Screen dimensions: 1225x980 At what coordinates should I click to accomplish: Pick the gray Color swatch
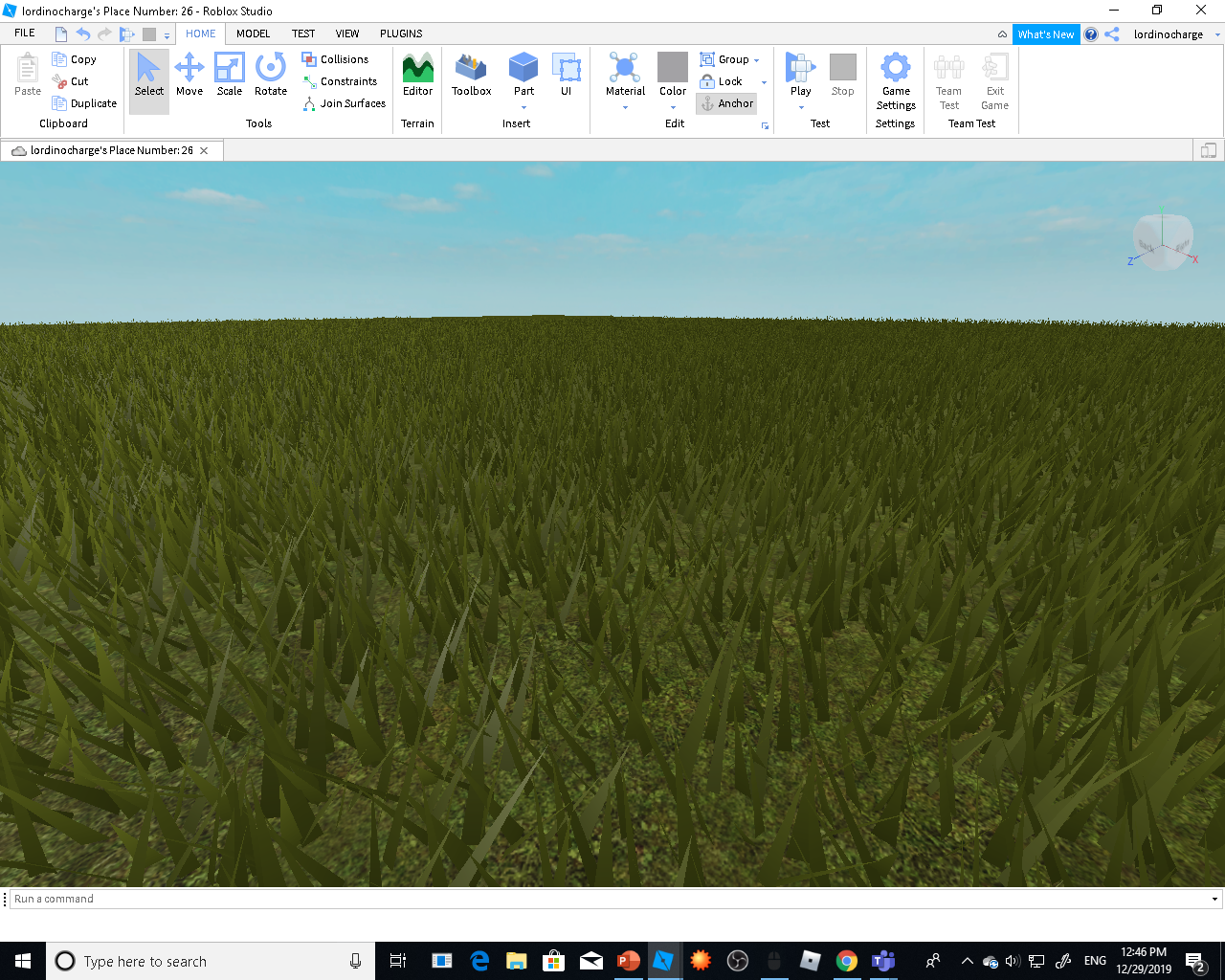pos(673,67)
